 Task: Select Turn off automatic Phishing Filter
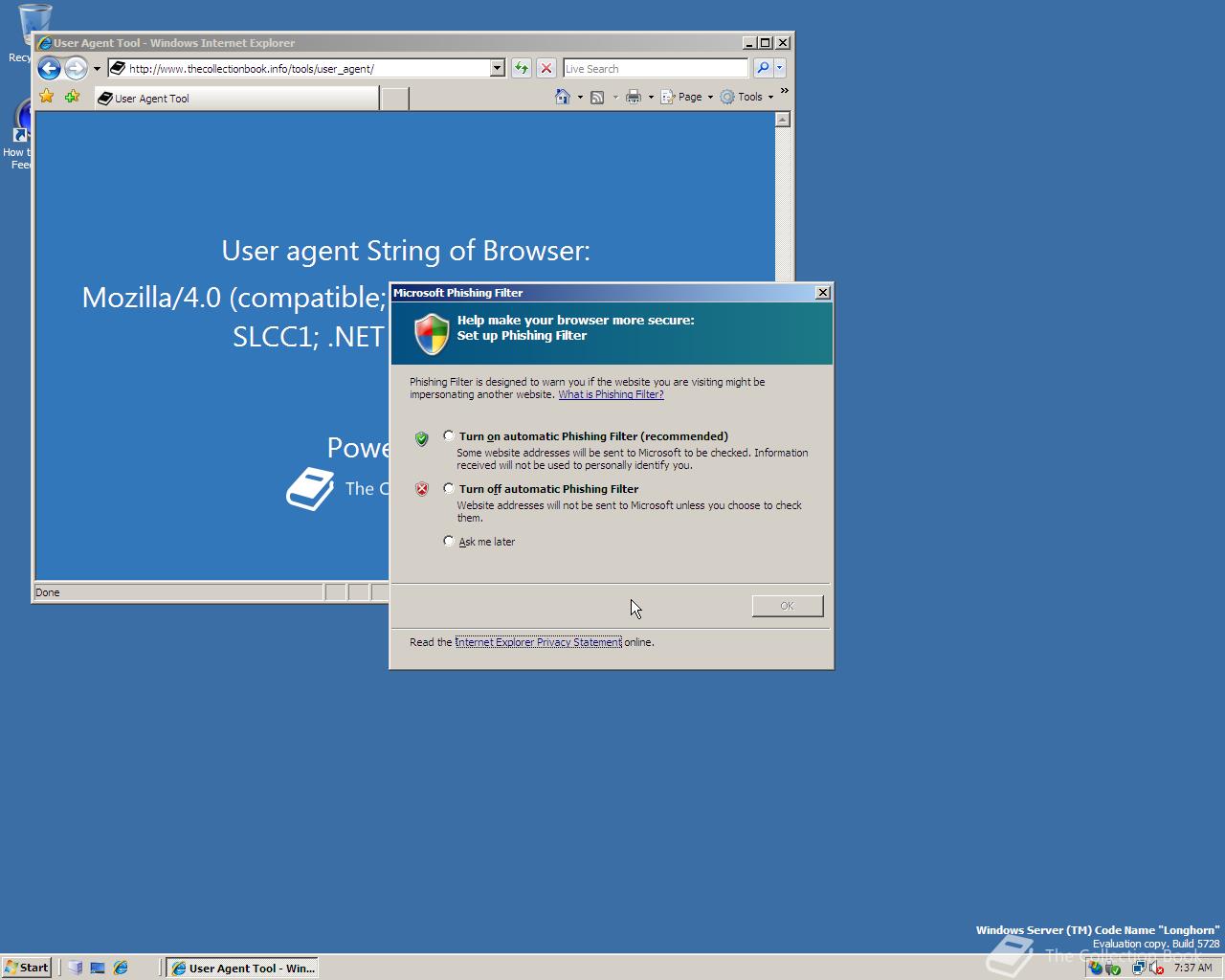pyautogui.click(x=448, y=488)
